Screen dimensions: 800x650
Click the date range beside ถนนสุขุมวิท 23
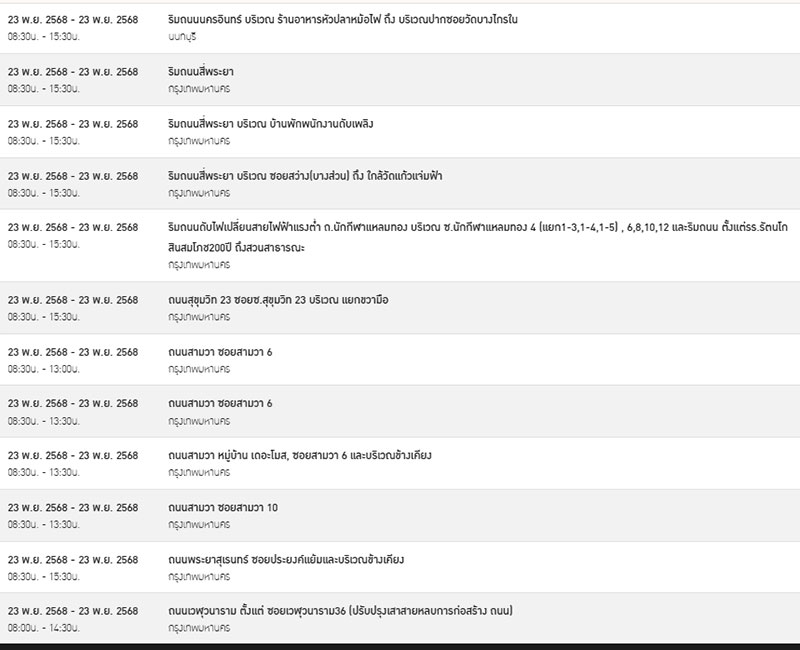pyautogui.click(x=73, y=300)
